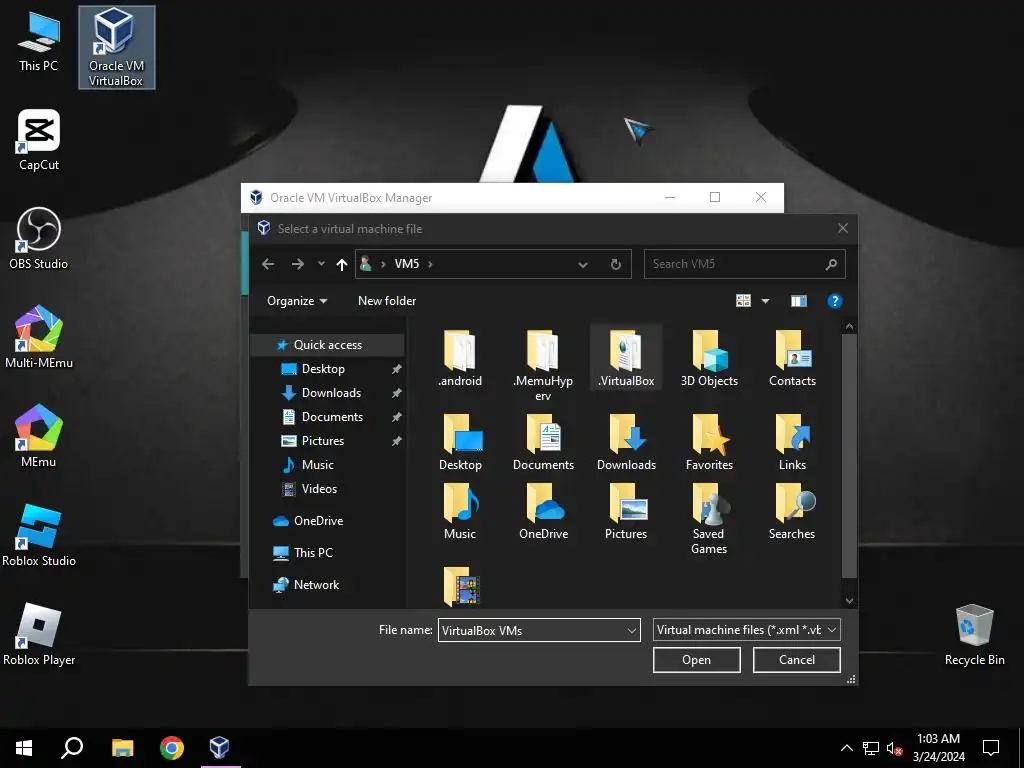1024x768 pixels.
Task: Toggle the preview pane
Action: pos(799,301)
